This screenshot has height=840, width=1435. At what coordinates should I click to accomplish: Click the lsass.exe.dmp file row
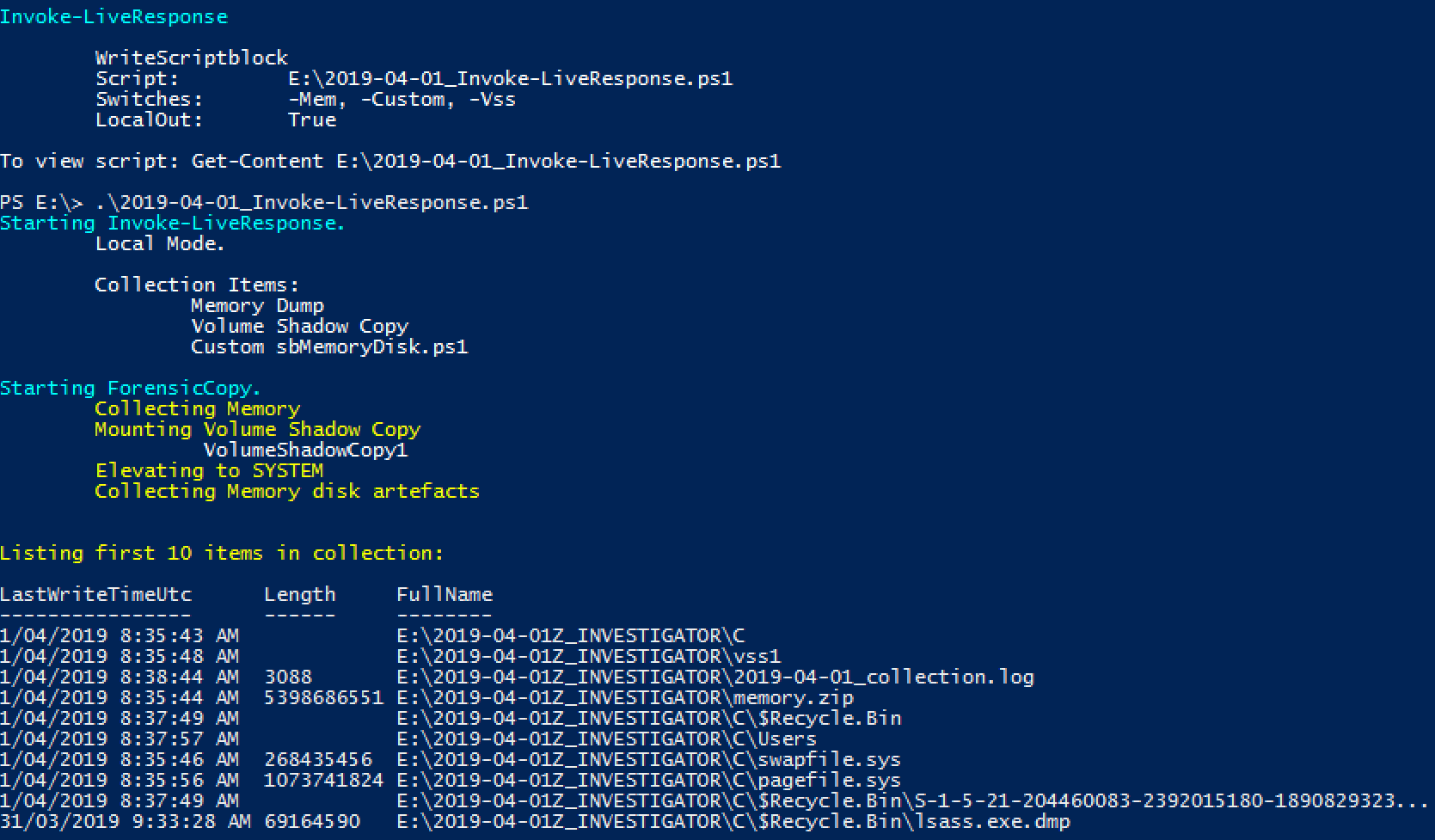pyautogui.click(x=535, y=821)
